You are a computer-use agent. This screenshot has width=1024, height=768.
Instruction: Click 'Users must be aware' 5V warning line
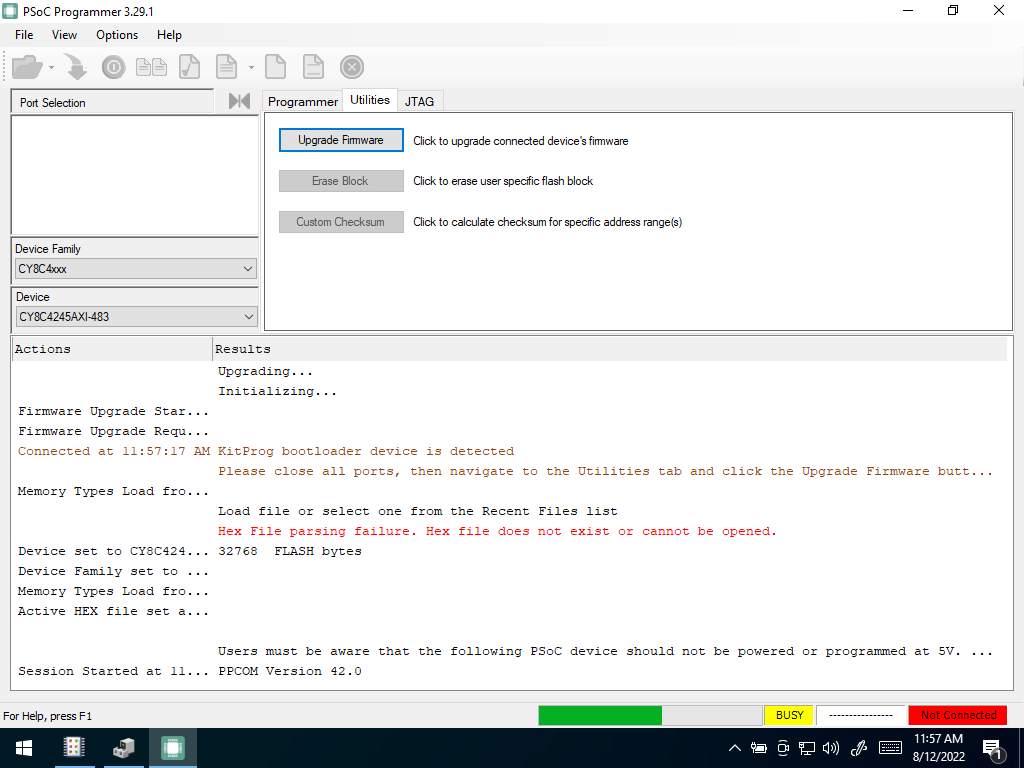coord(605,651)
